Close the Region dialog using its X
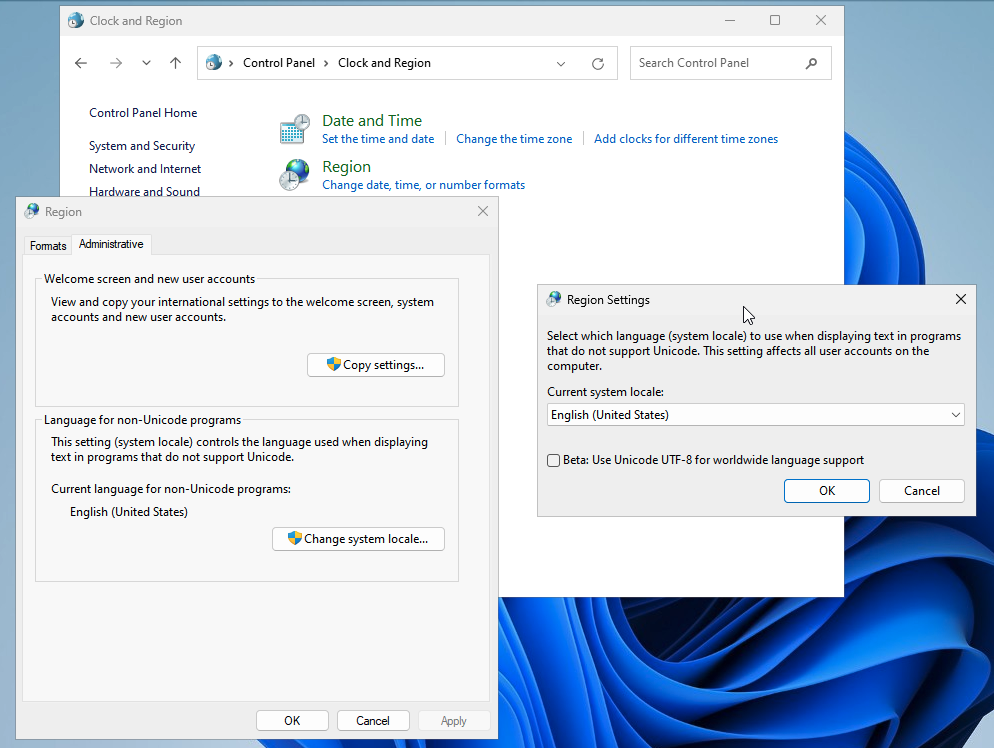 [x=483, y=211]
